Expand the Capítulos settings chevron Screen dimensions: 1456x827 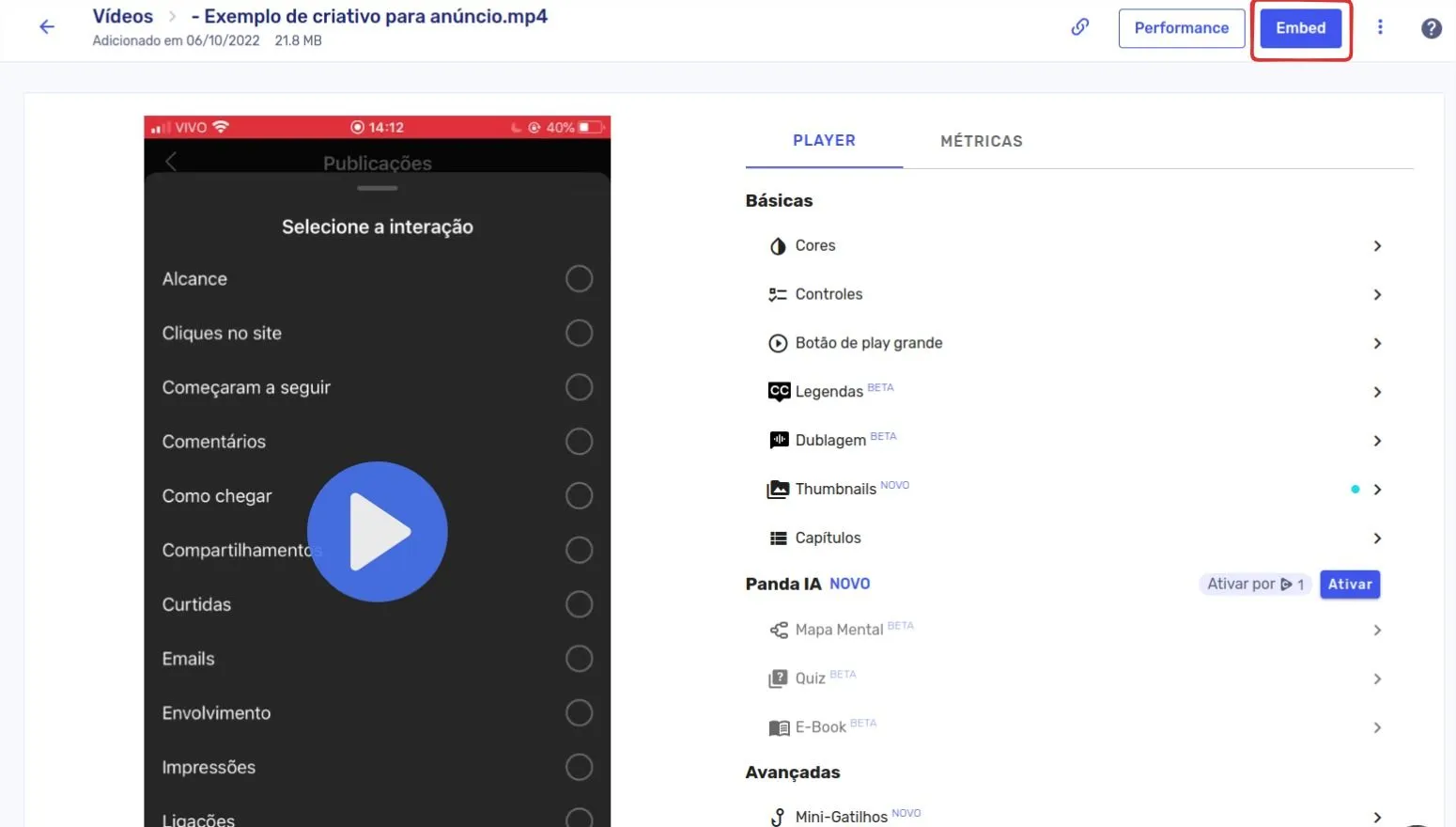1377,538
